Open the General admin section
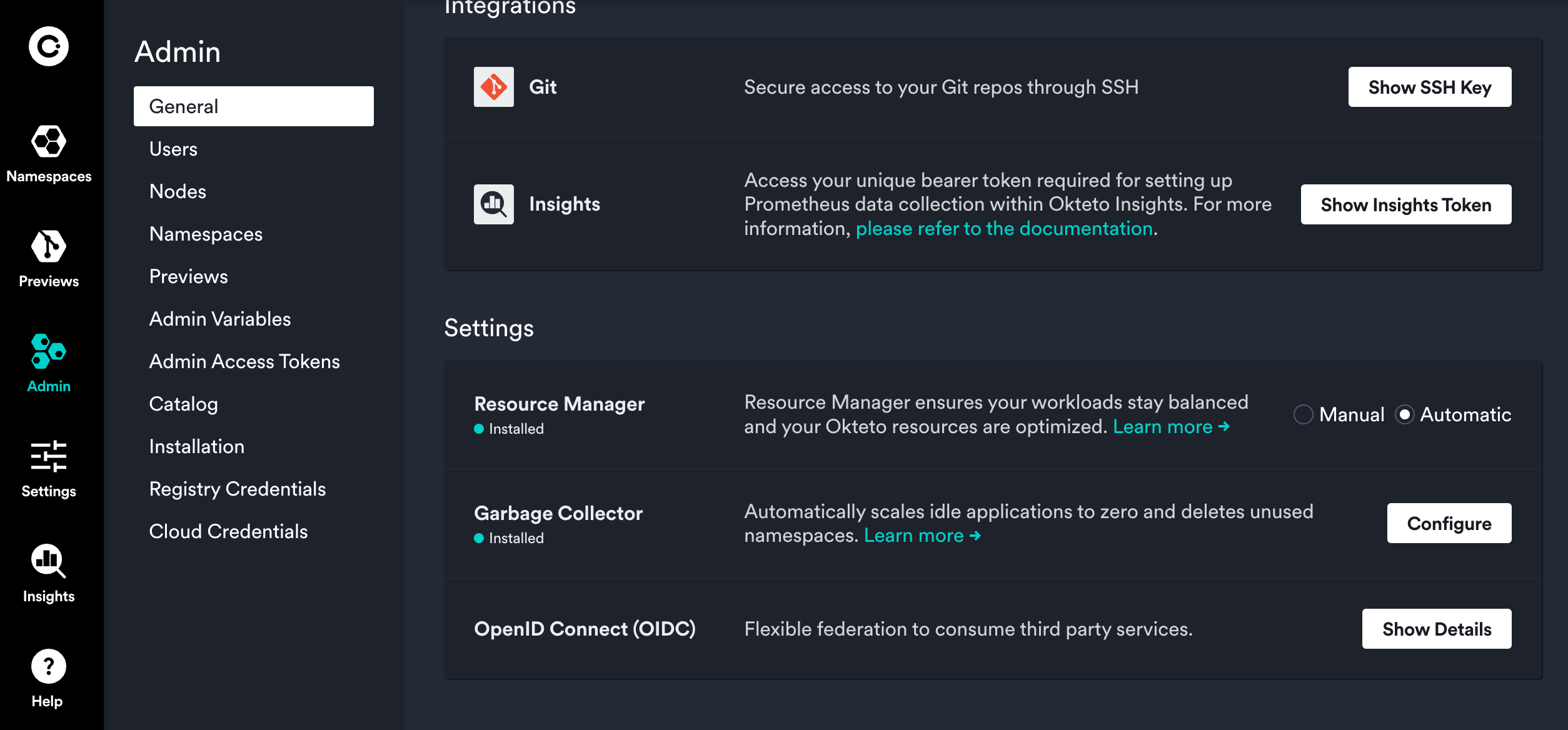The image size is (1568, 730). pos(254,106)
